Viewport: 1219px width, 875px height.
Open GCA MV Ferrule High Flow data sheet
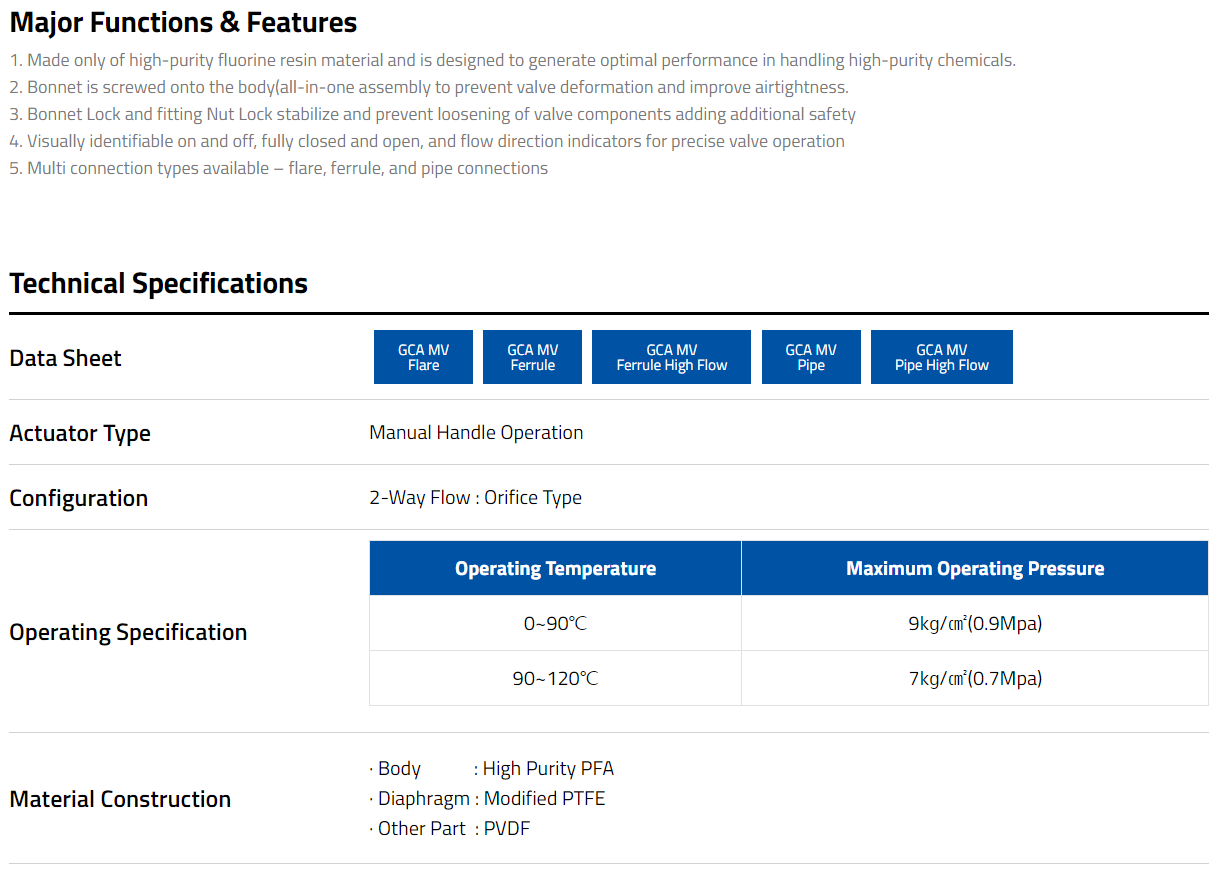[x=671, y=357]
